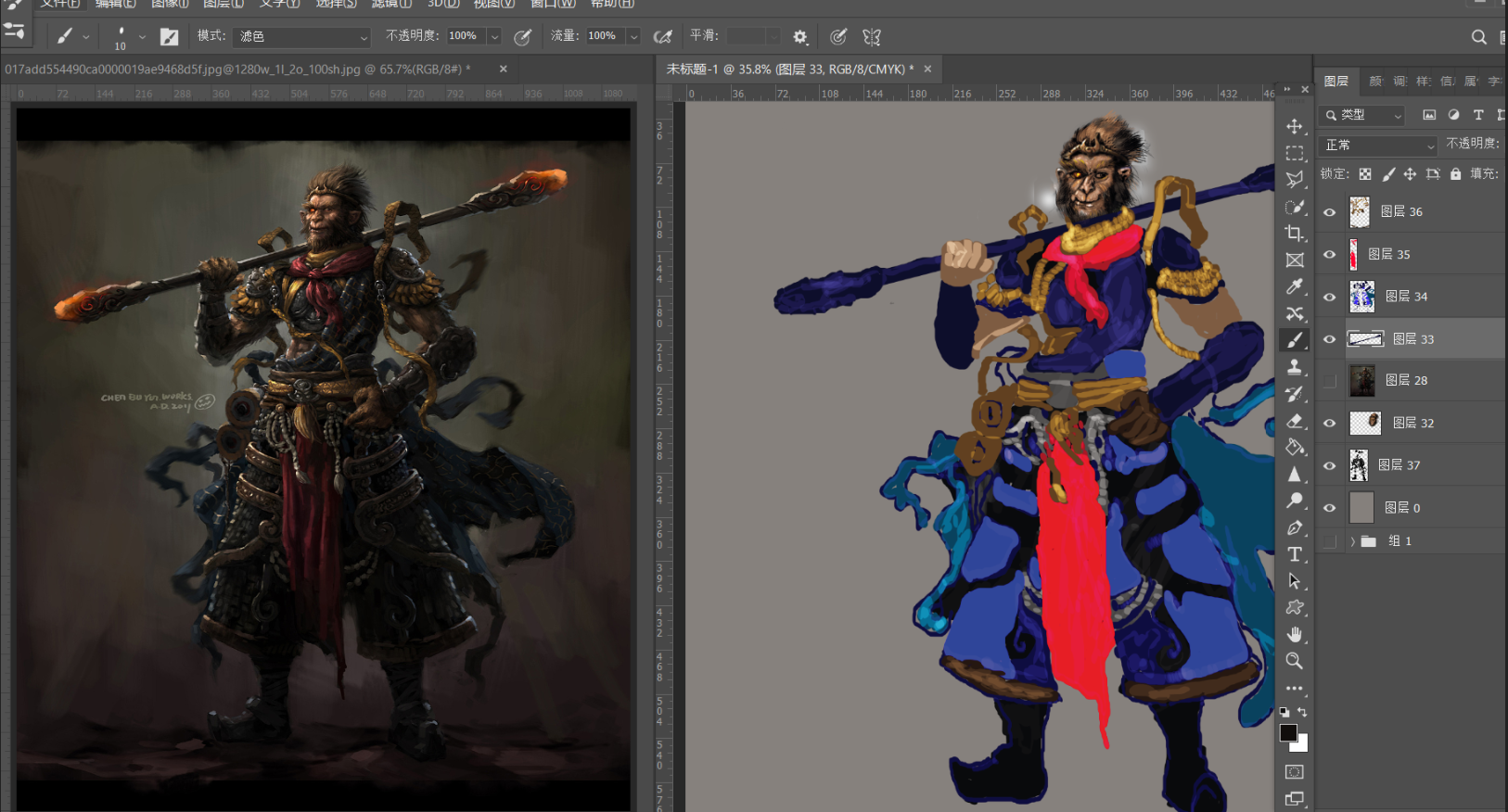Viewport: 1508px width, 812px height.
Task: Click the 图层 34 layer thumbnail
Action: coord(1361,297)
